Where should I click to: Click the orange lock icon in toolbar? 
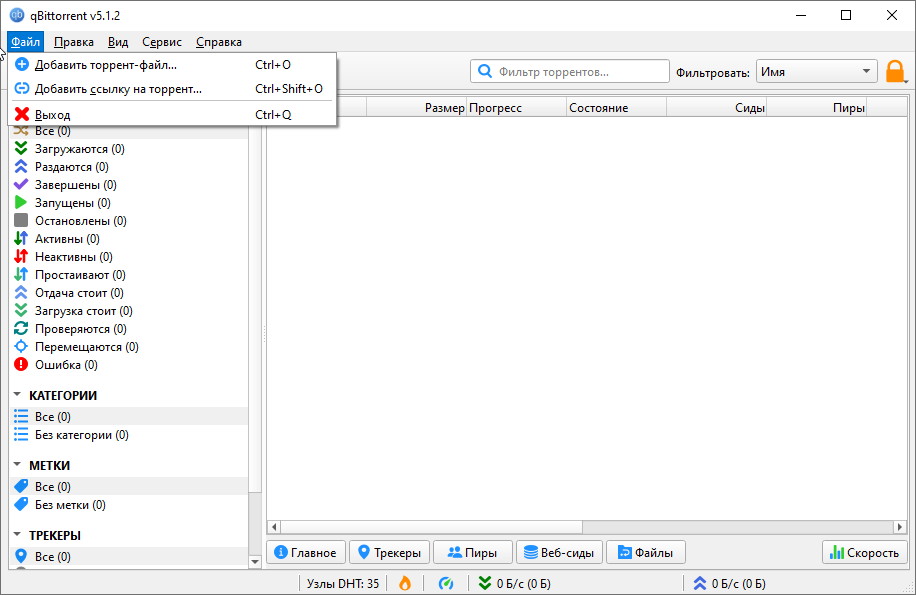tap(895, 71)
